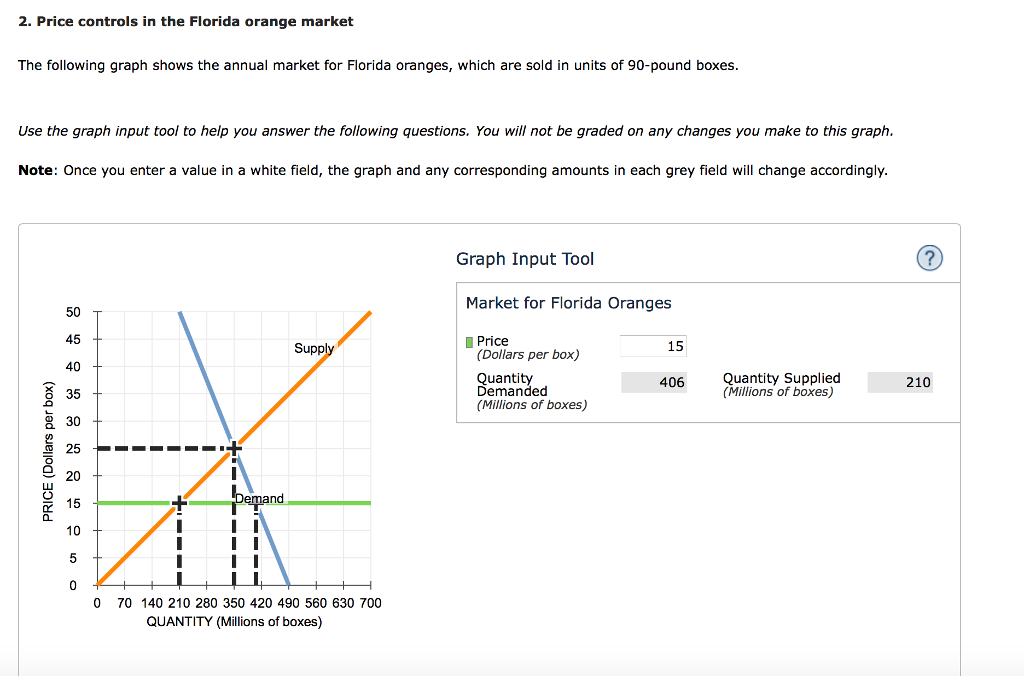Click the Supply label on the graph
This screenshot has height=676, width=1024.
pos(314,348)
